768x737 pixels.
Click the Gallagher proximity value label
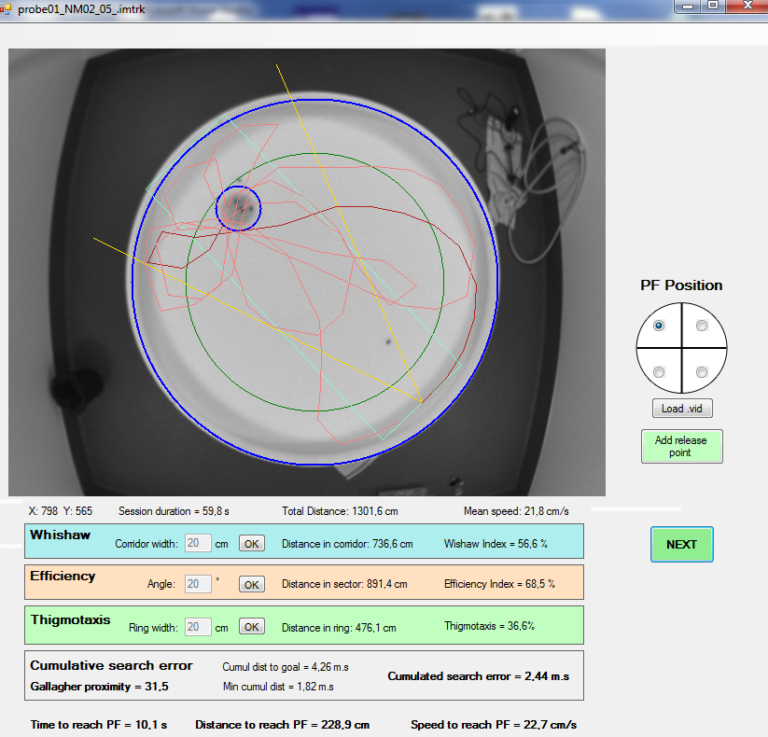tap(100, 687)
